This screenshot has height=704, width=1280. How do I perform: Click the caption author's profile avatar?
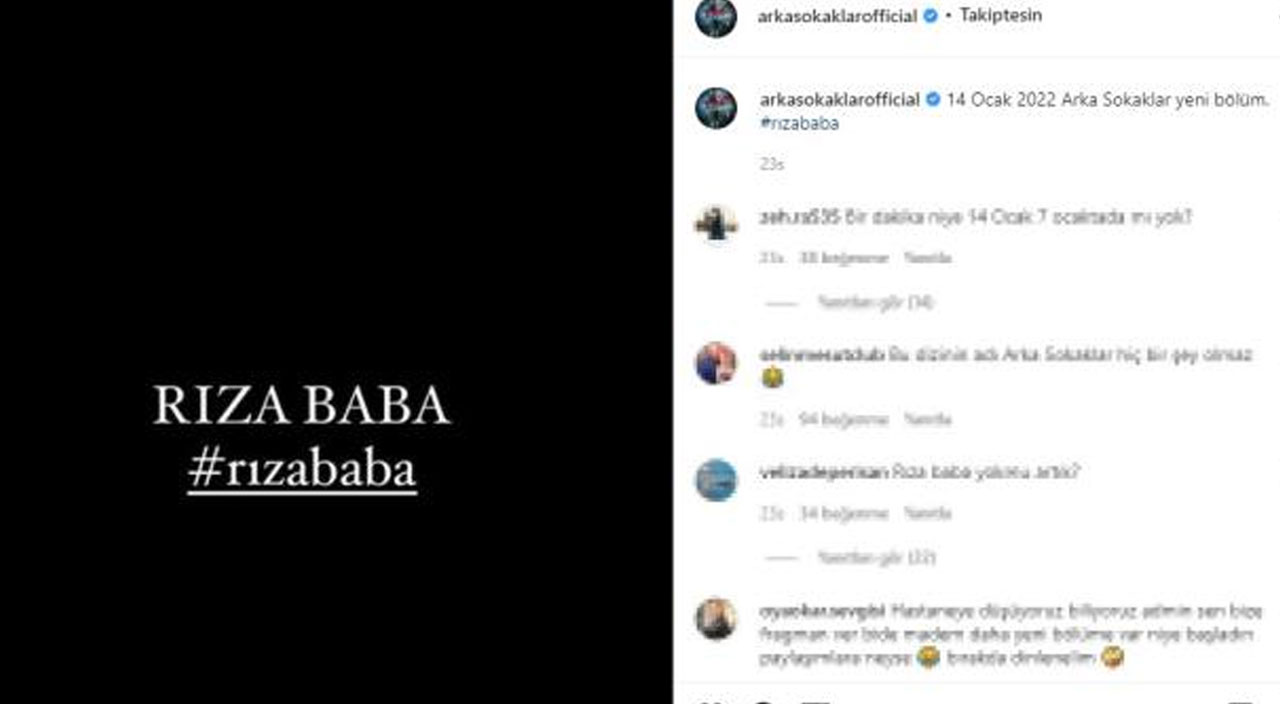[716, 108]
